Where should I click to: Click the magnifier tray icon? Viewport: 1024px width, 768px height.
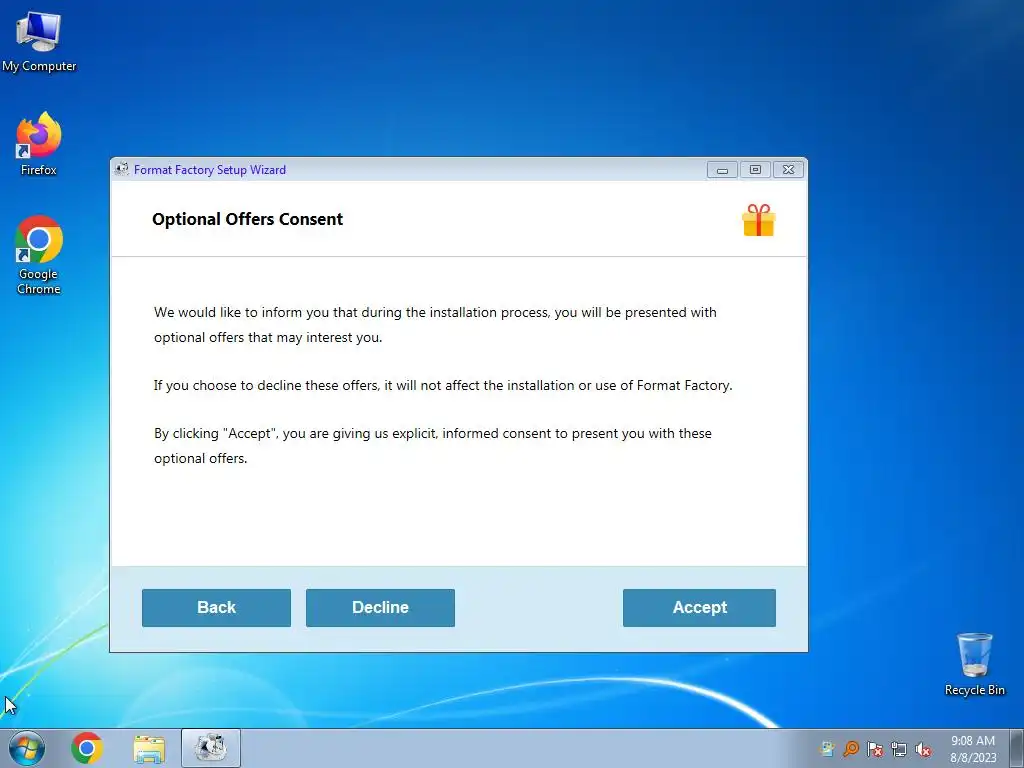tap(851, 749)
